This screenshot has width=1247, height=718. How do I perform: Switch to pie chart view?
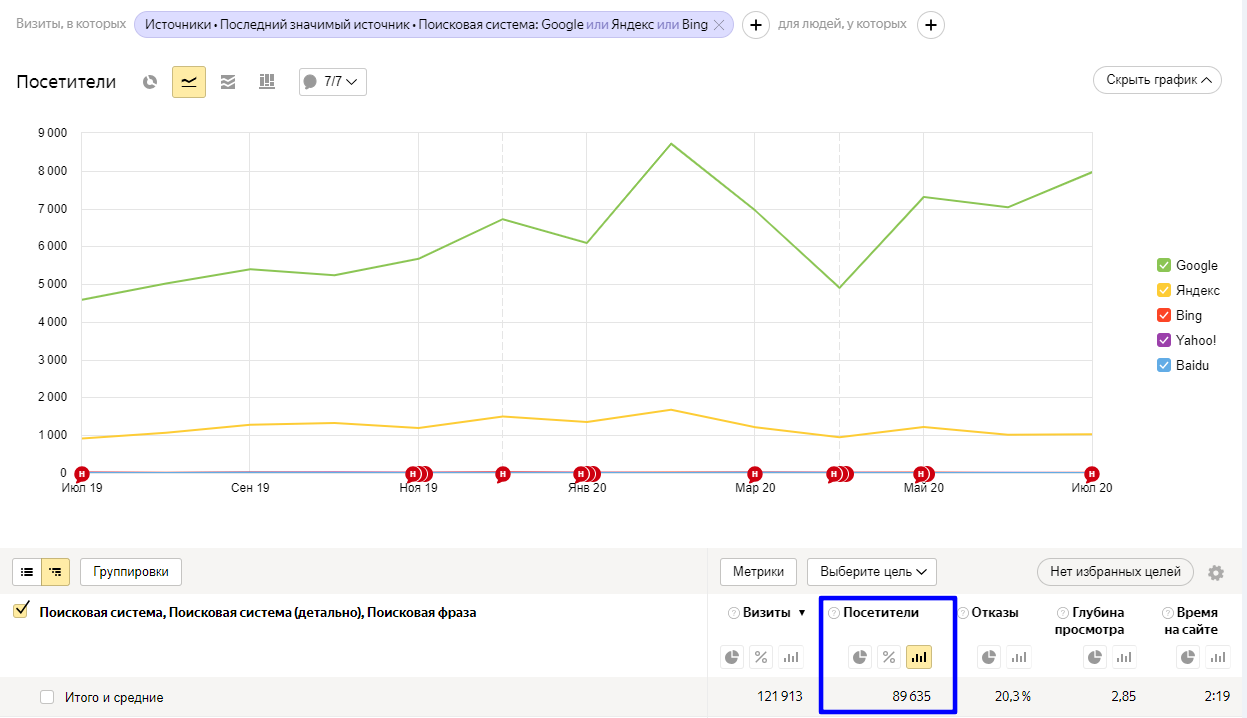[x=150, y=82]
